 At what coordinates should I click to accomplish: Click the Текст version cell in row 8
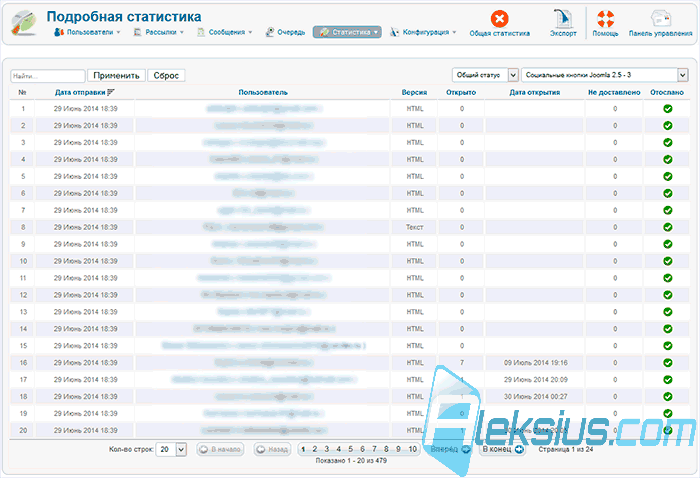click(x=414, y=227)
